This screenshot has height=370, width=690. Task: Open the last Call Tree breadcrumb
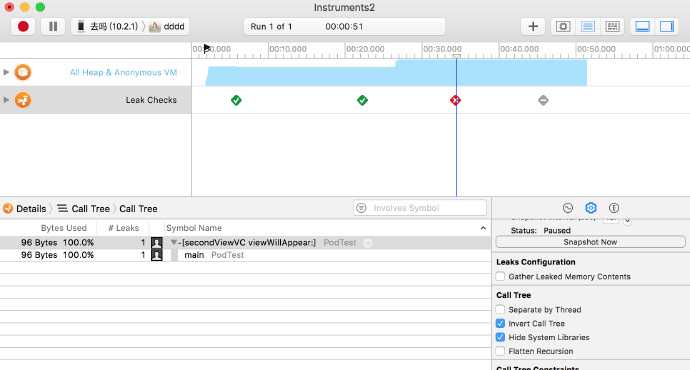(x=138, y=209)
